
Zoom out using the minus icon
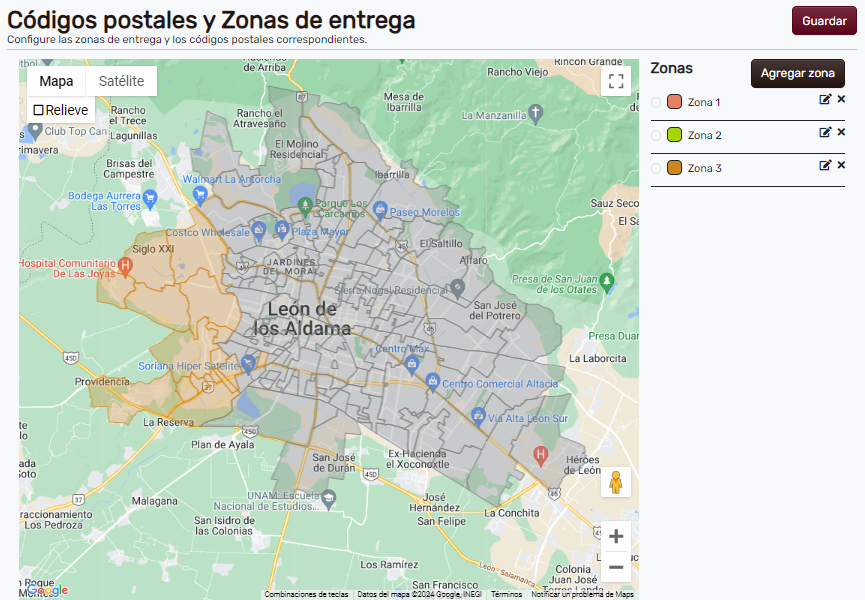point(616,567)
